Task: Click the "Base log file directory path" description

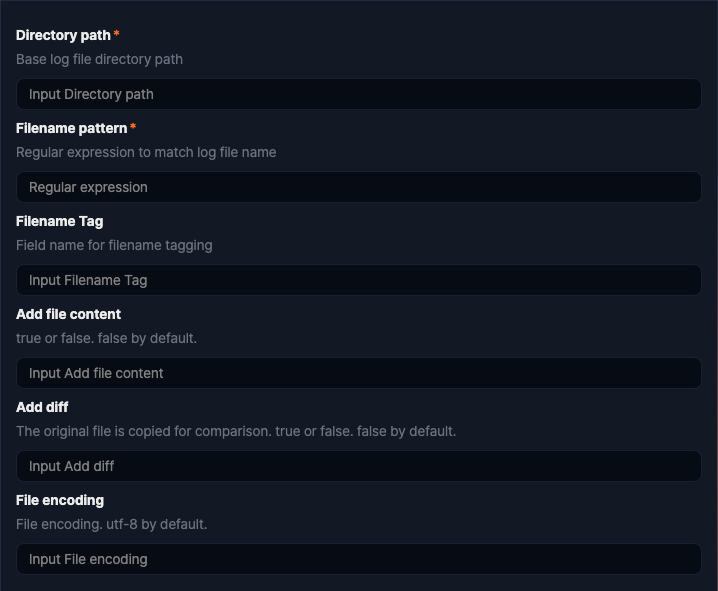Action: pyautogui.click(x=99, y=59)
